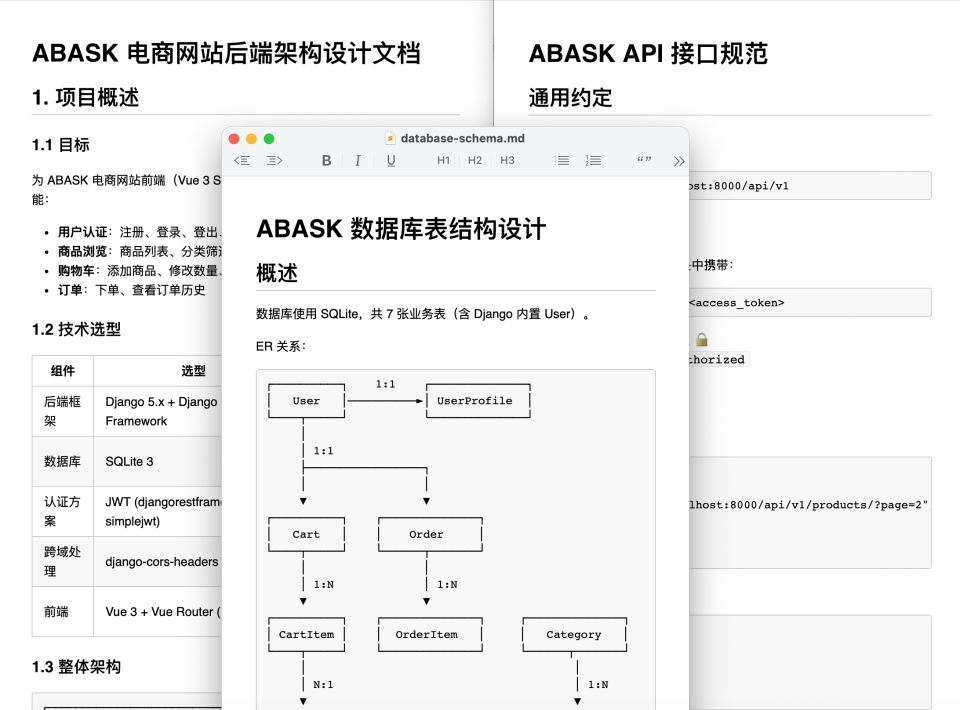960x710 pixels.
Task: Click the access_token code block
Action: point(810,302)
